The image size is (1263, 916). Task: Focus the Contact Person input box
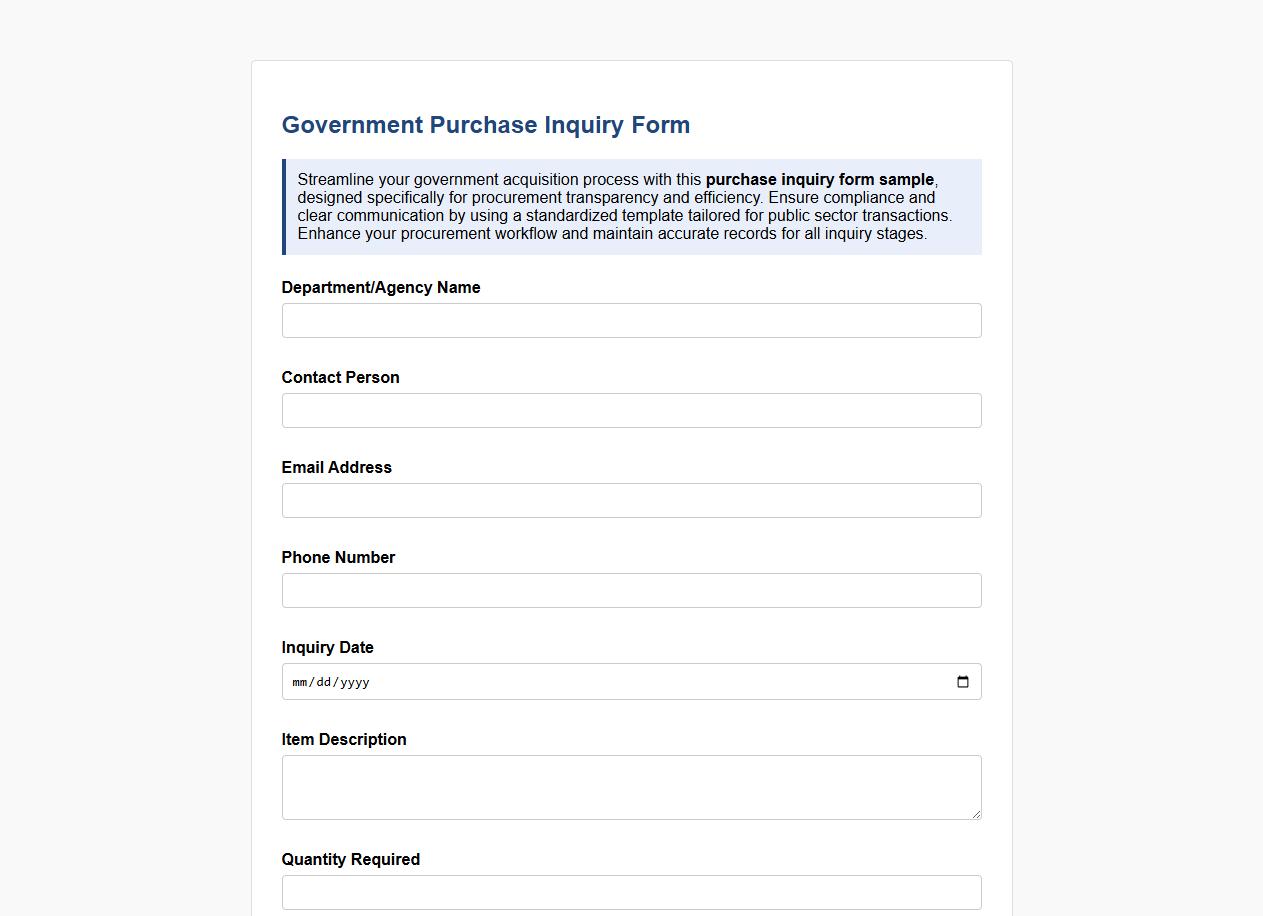(x=631, y=410)
